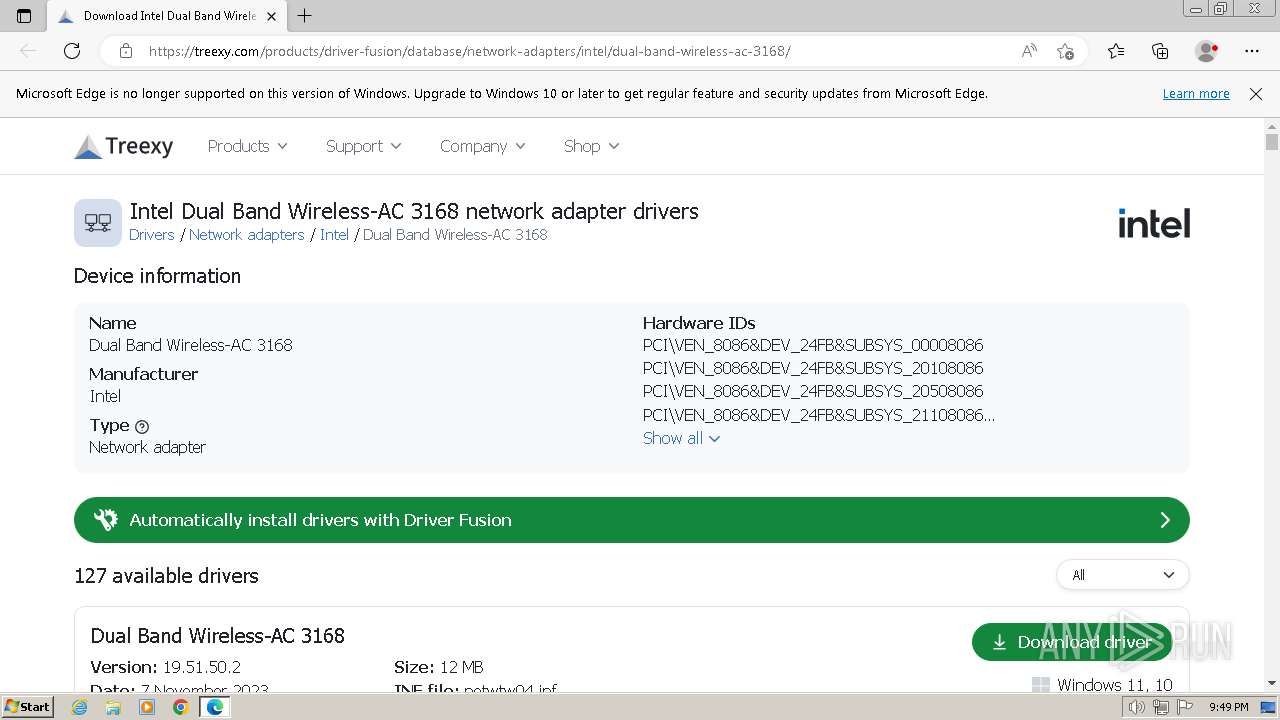This screenshot has height=720, width=1280.
Task: Open Chrome from taskbar
Action: click(180, 707)
